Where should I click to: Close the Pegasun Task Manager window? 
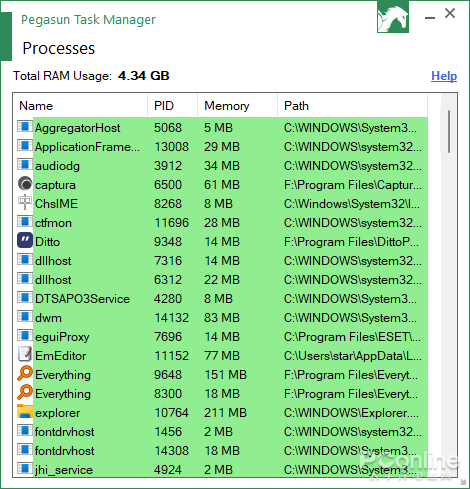(x=450, y=13)
